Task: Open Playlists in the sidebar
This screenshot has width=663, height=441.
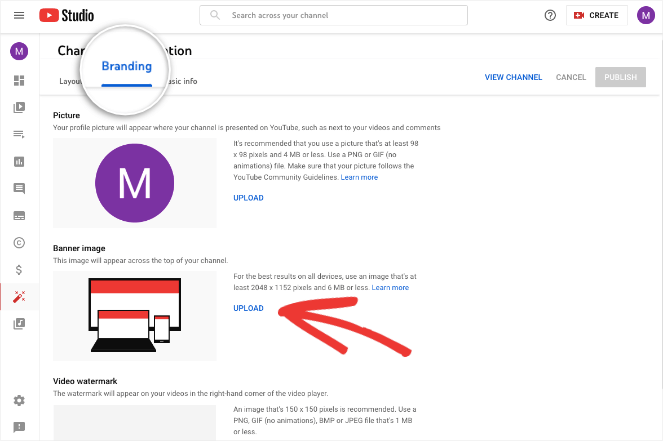Action: (x=18, y=134)
